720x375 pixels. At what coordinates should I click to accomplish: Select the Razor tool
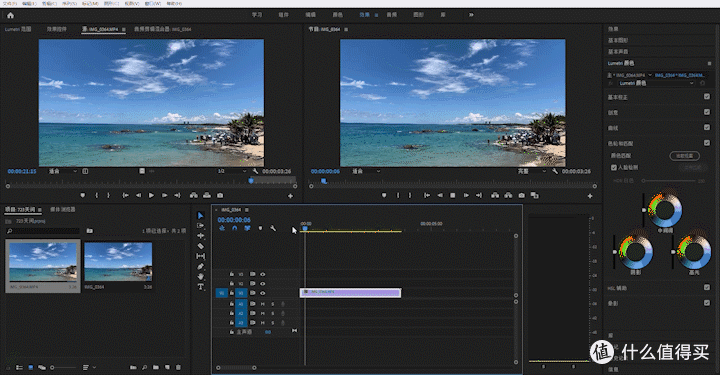coord(201,246)
